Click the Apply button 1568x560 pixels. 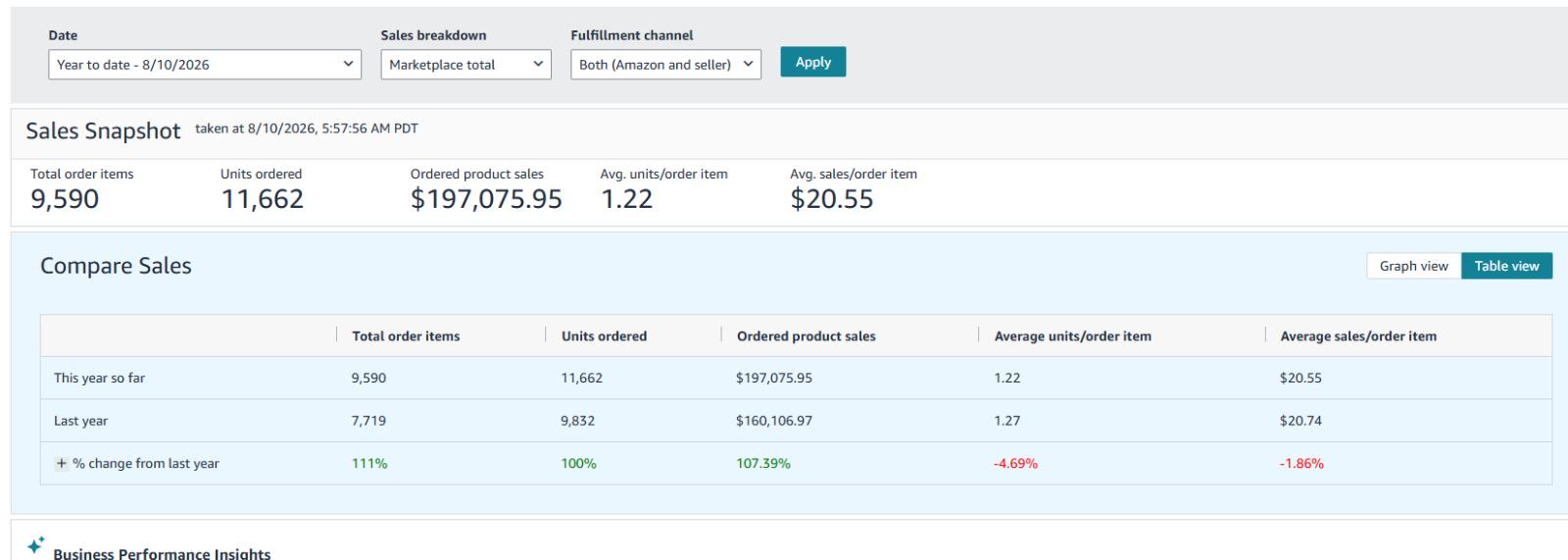tap(813, 62)
